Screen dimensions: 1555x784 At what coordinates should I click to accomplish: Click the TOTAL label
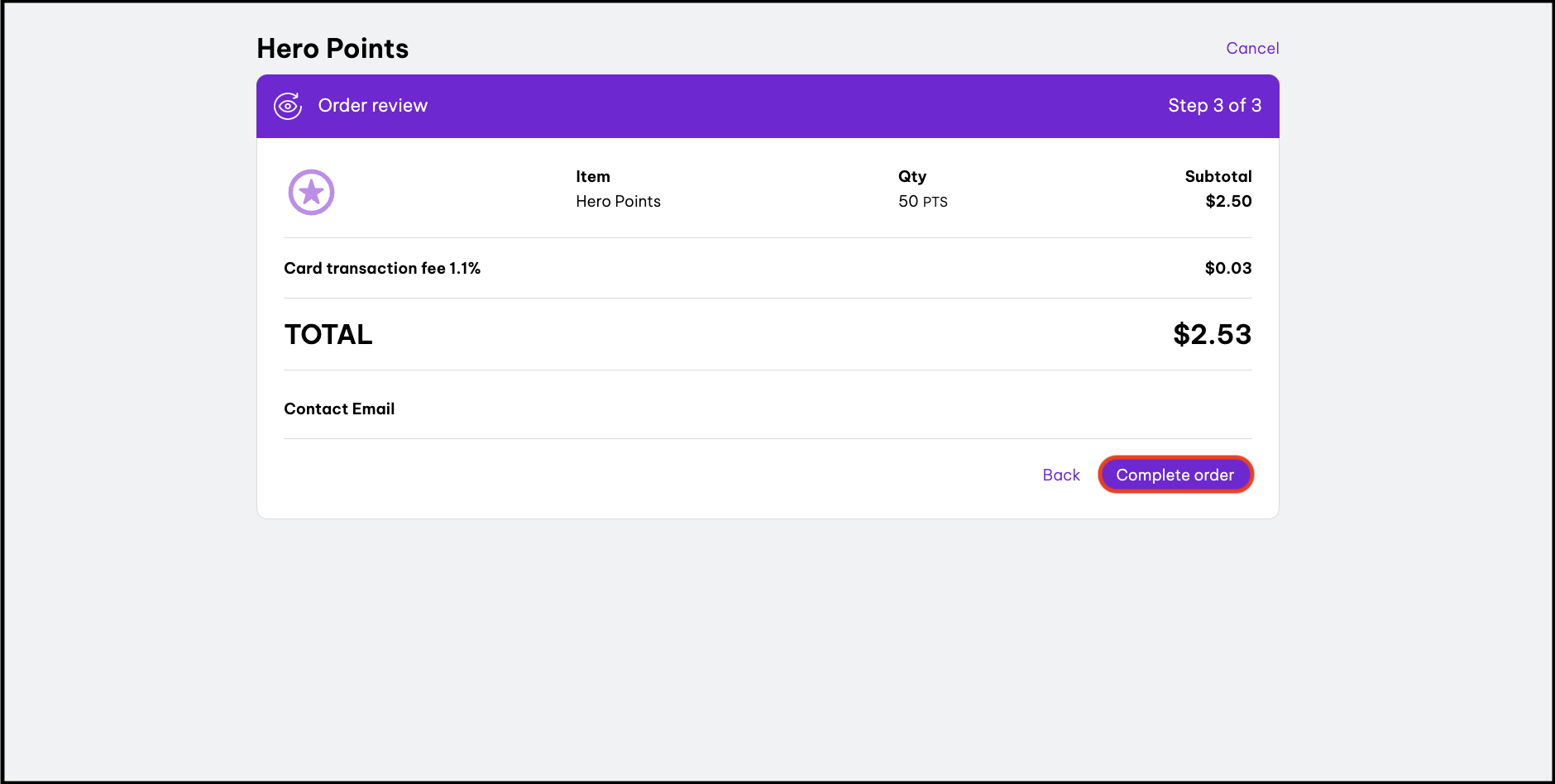pos(328,335)
